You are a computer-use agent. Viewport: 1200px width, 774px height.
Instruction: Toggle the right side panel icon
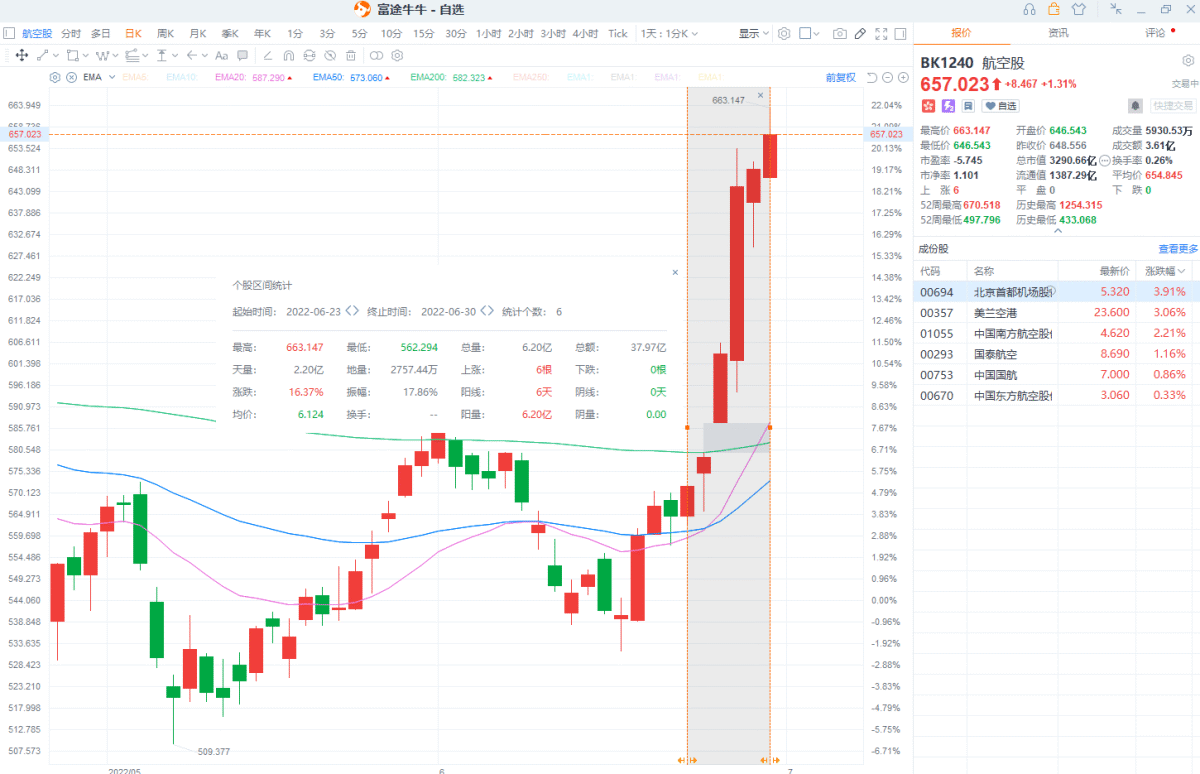click(900, 34)
